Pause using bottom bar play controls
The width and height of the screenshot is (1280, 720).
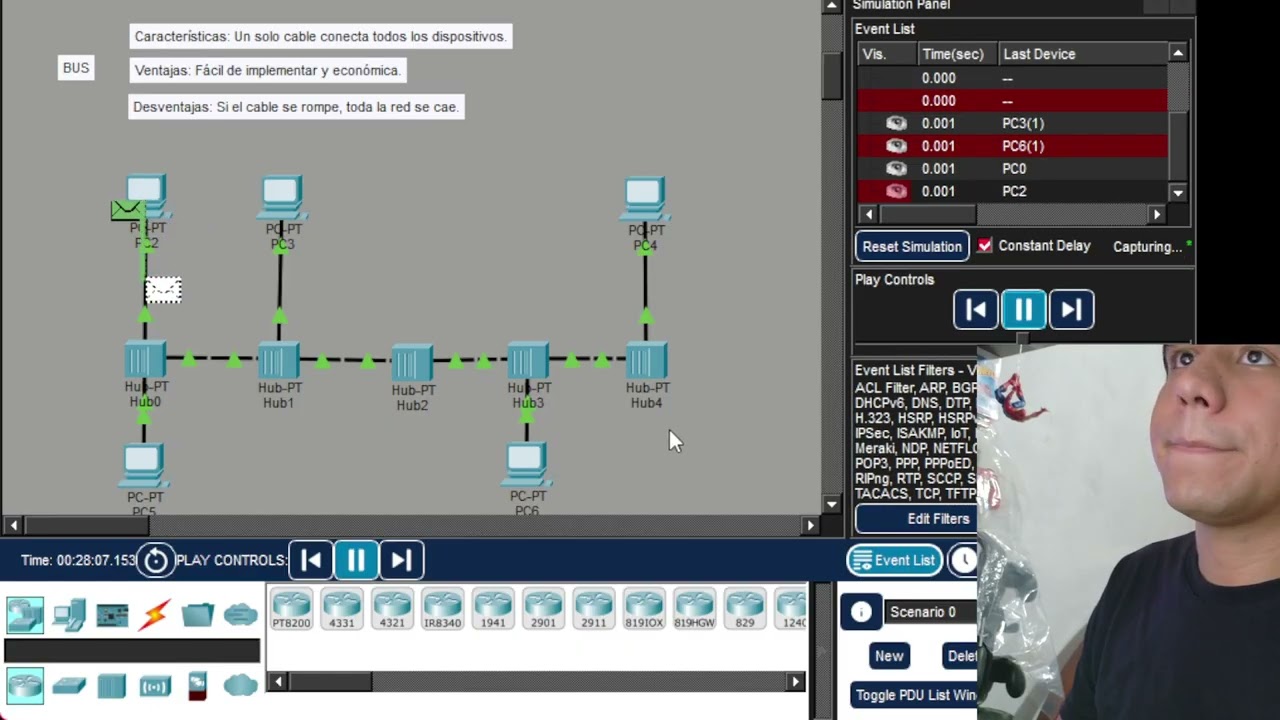[x=356, y=560]
